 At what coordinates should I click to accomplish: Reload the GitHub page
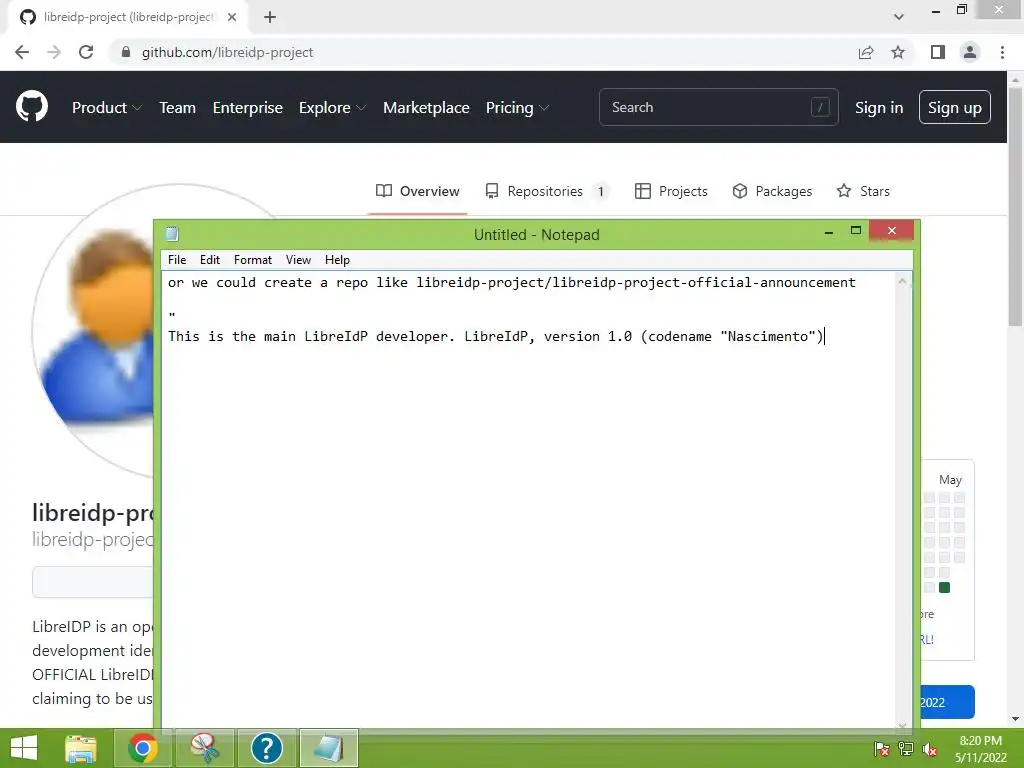(86, 52)
